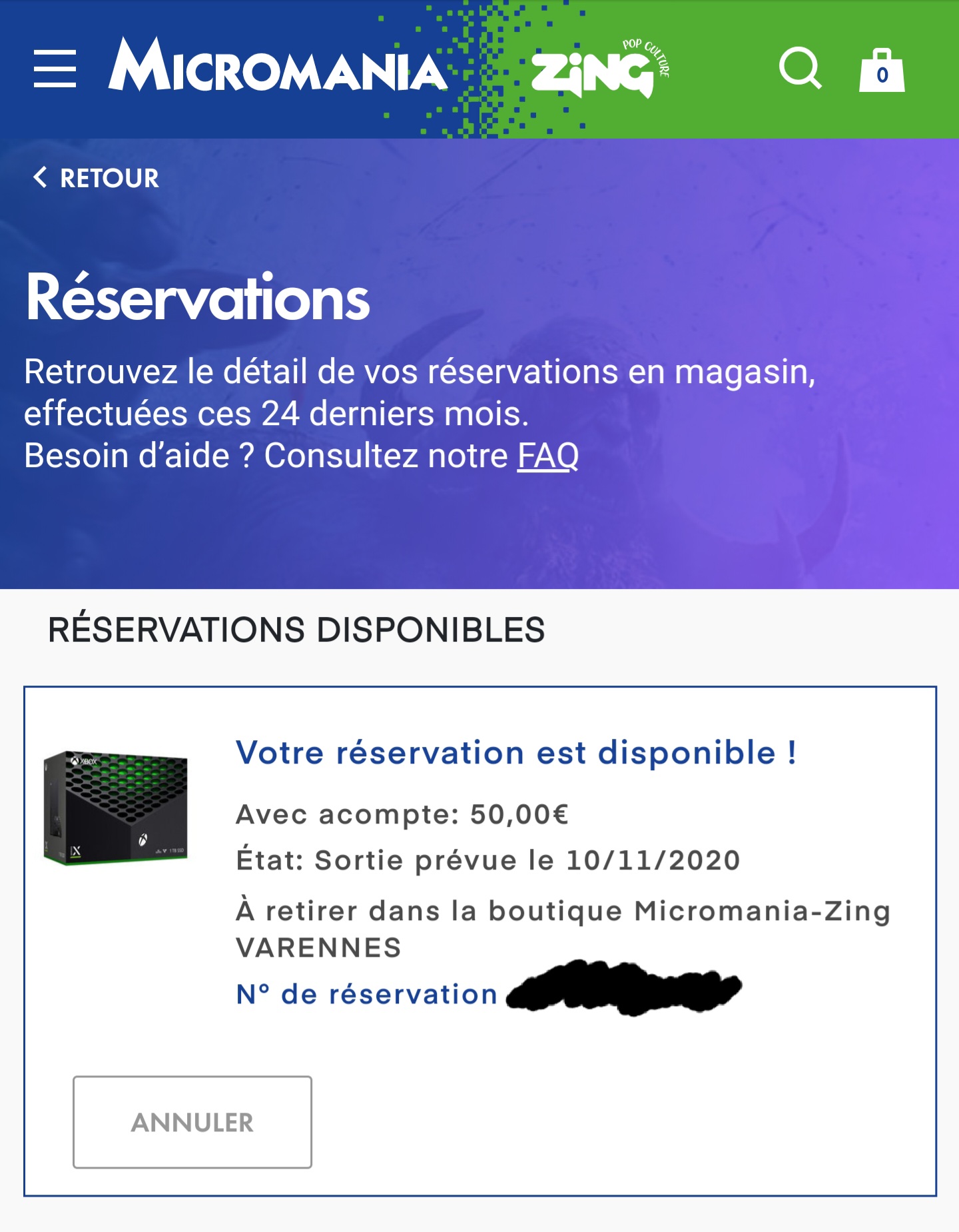
Task: Click the RÉSERVATIONS DISPONIBLES section header
Action: 296,630
